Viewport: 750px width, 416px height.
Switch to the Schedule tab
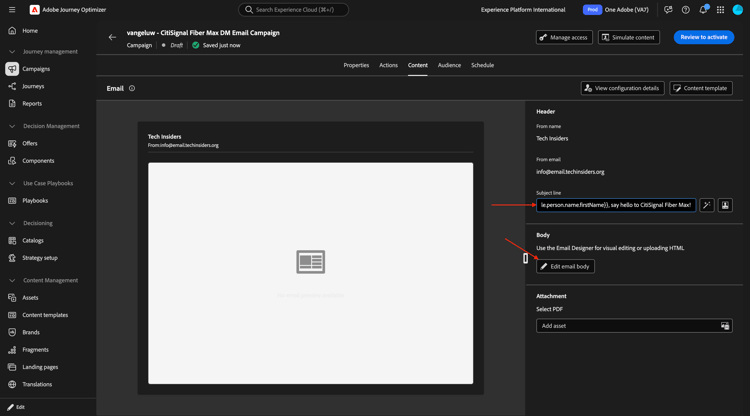coord(482,66)
